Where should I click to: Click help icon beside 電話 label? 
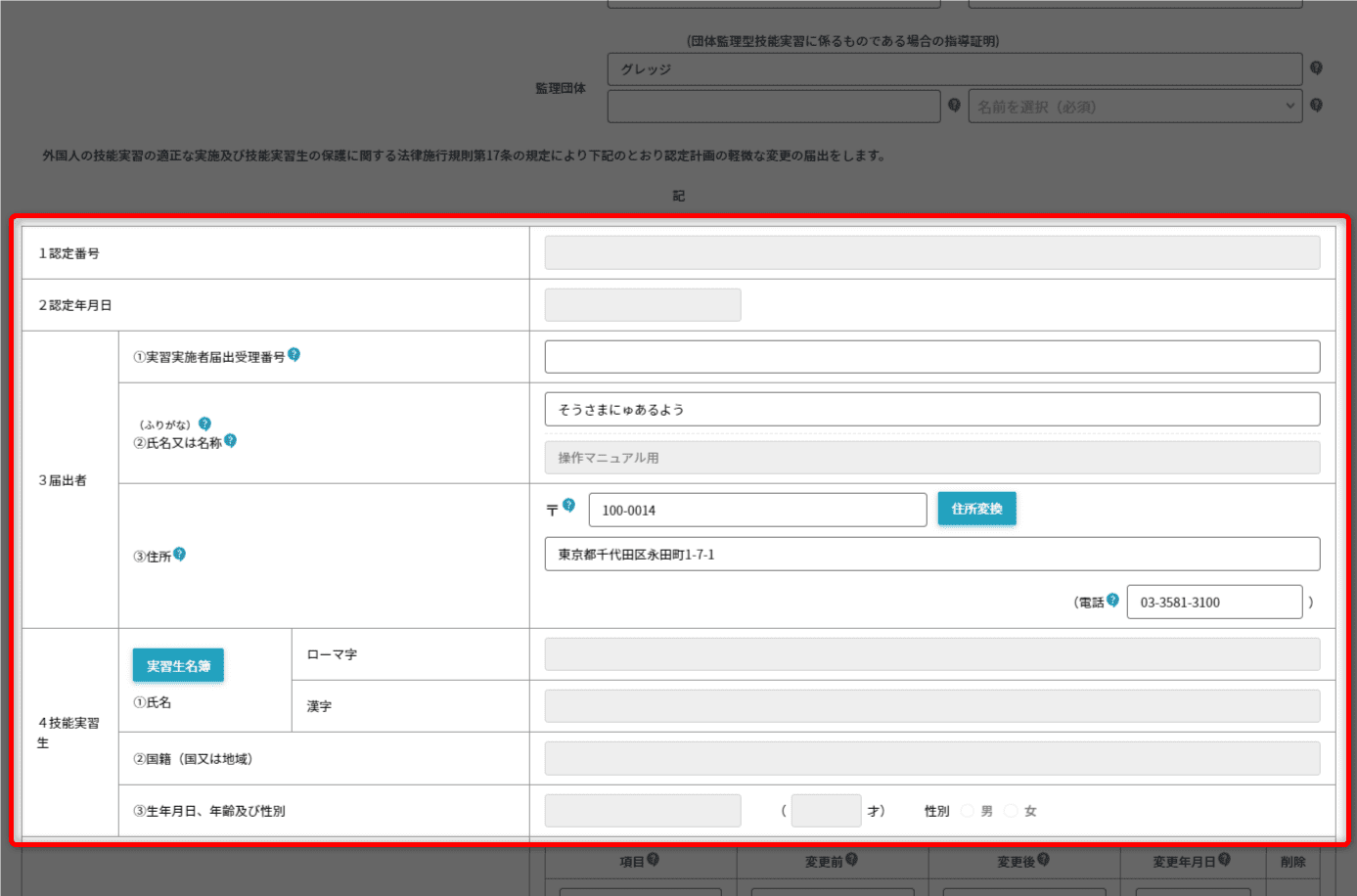[x=1112, y=600]
